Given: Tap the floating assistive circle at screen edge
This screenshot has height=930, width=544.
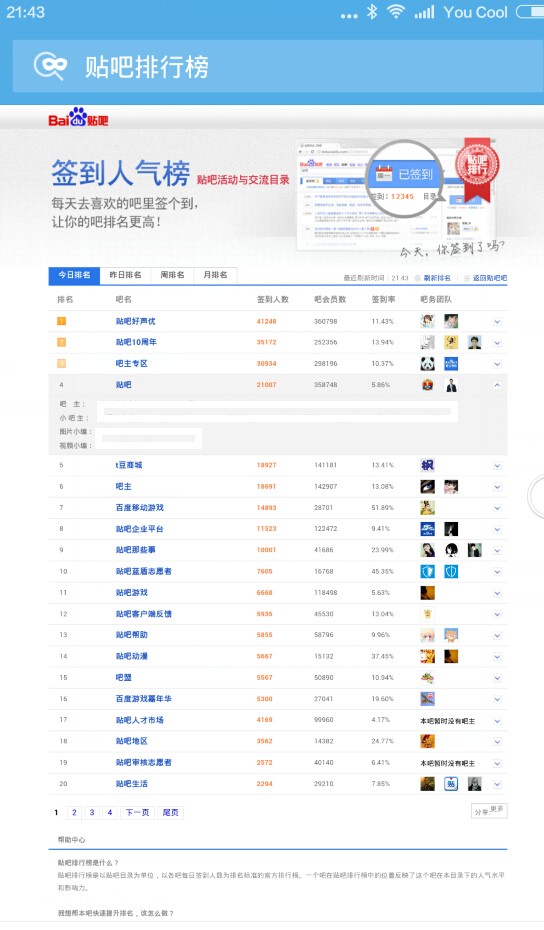Looking at the screenshot, I should coord(536,497).
